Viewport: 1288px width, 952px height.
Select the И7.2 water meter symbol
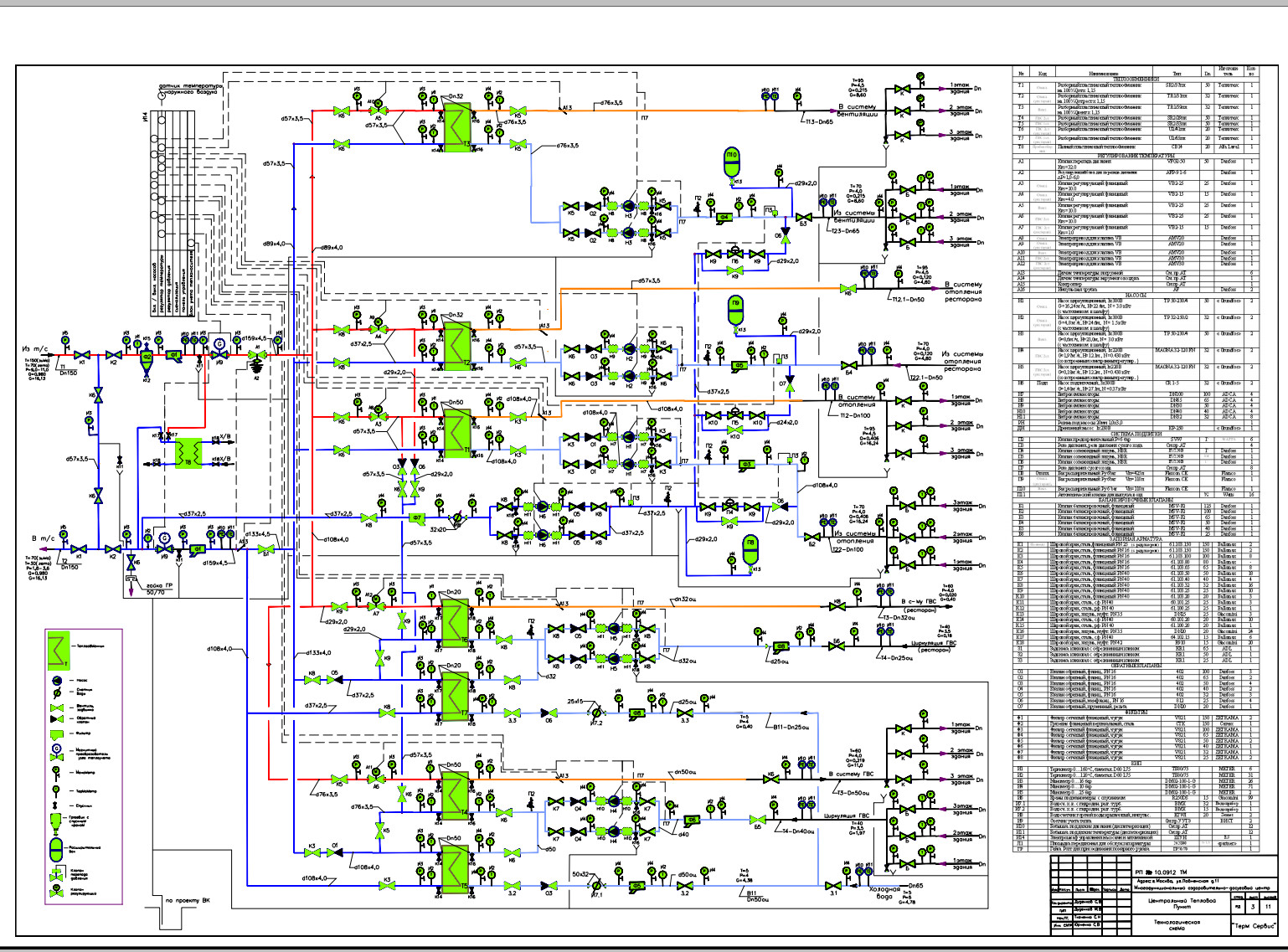(596, 714)
